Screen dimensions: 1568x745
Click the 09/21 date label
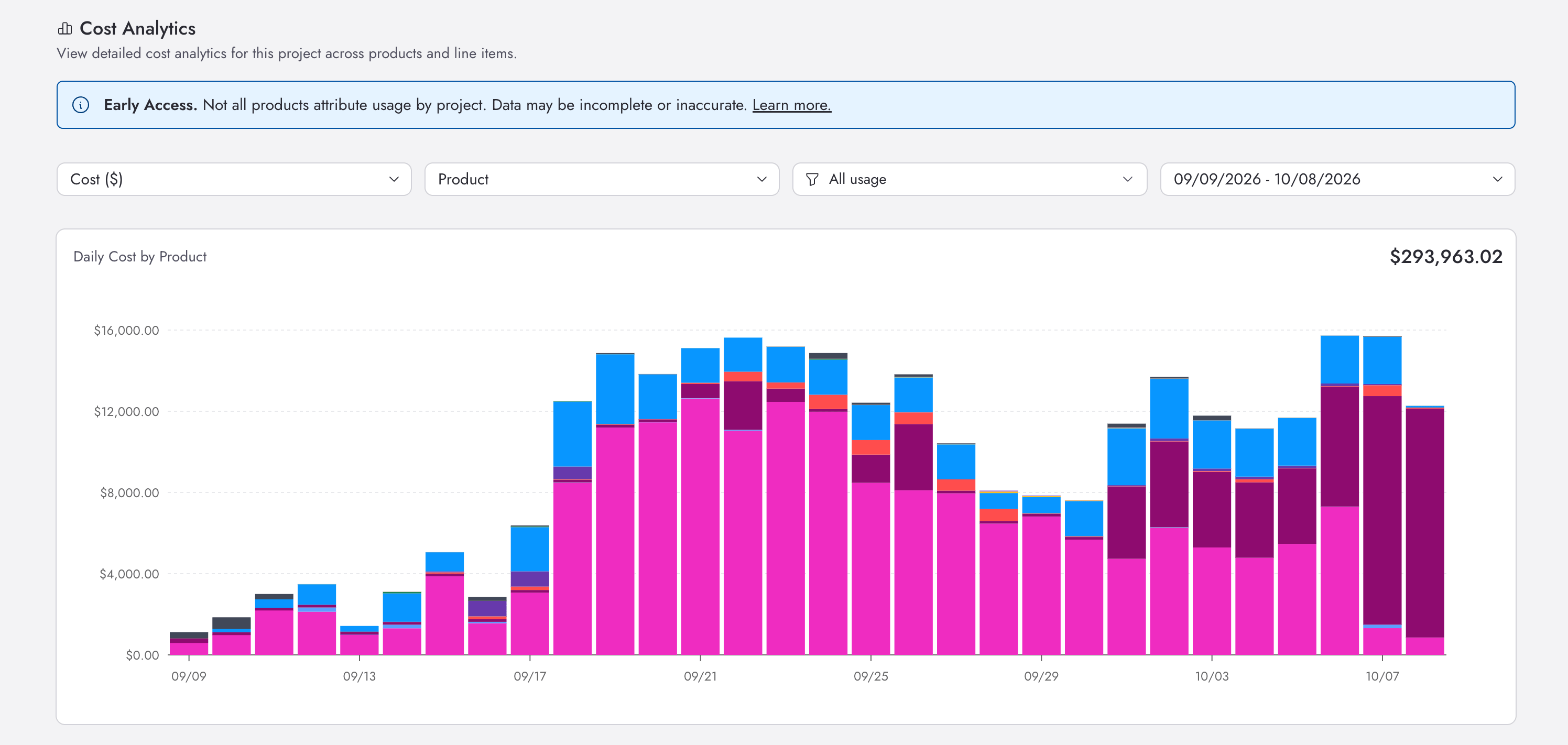tap(700, 676)
